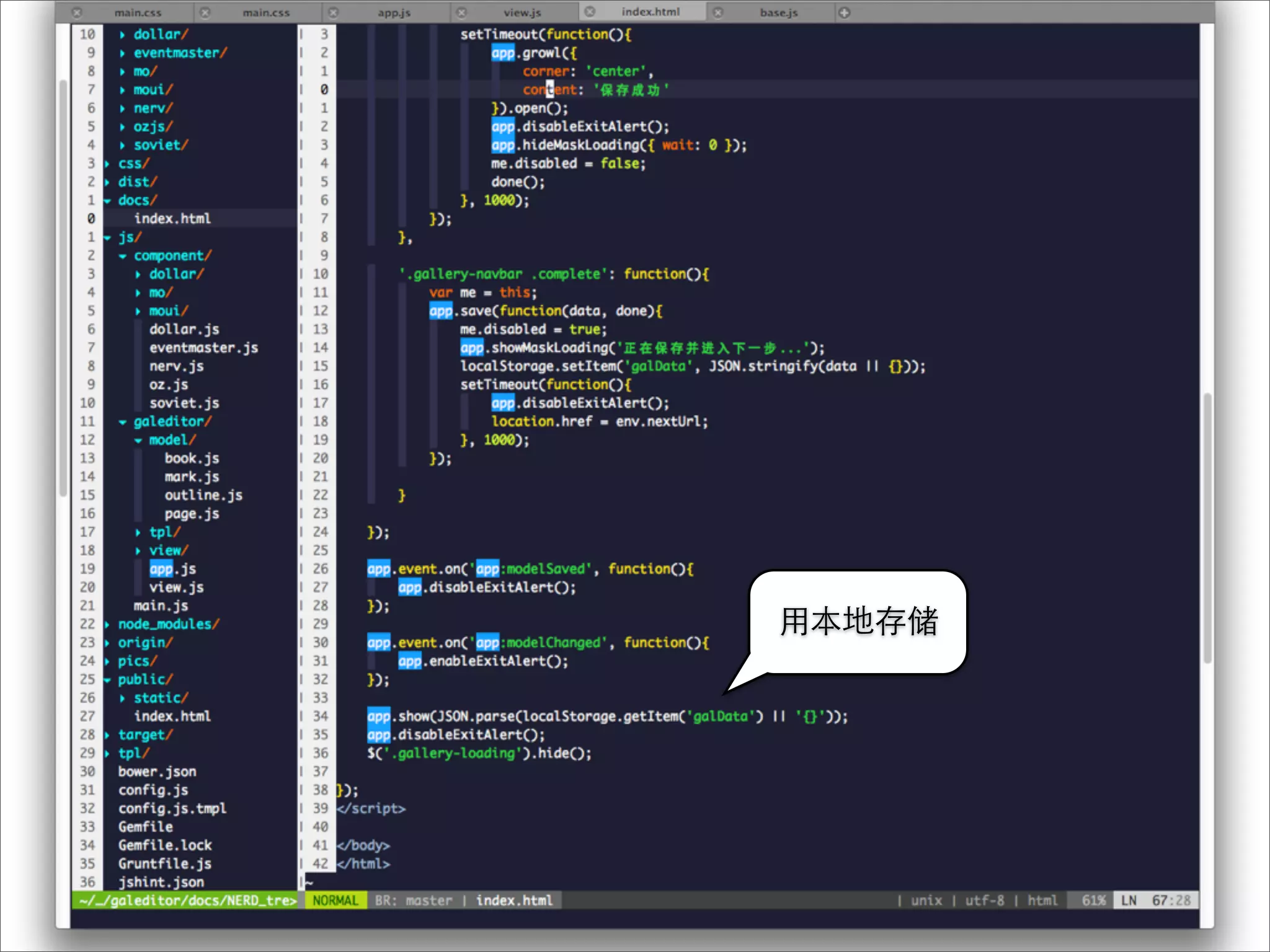The width and height of the screenshot is (1270, 952).
Task: Open jshint.json in the file tree
Action: tap(161, 883)
